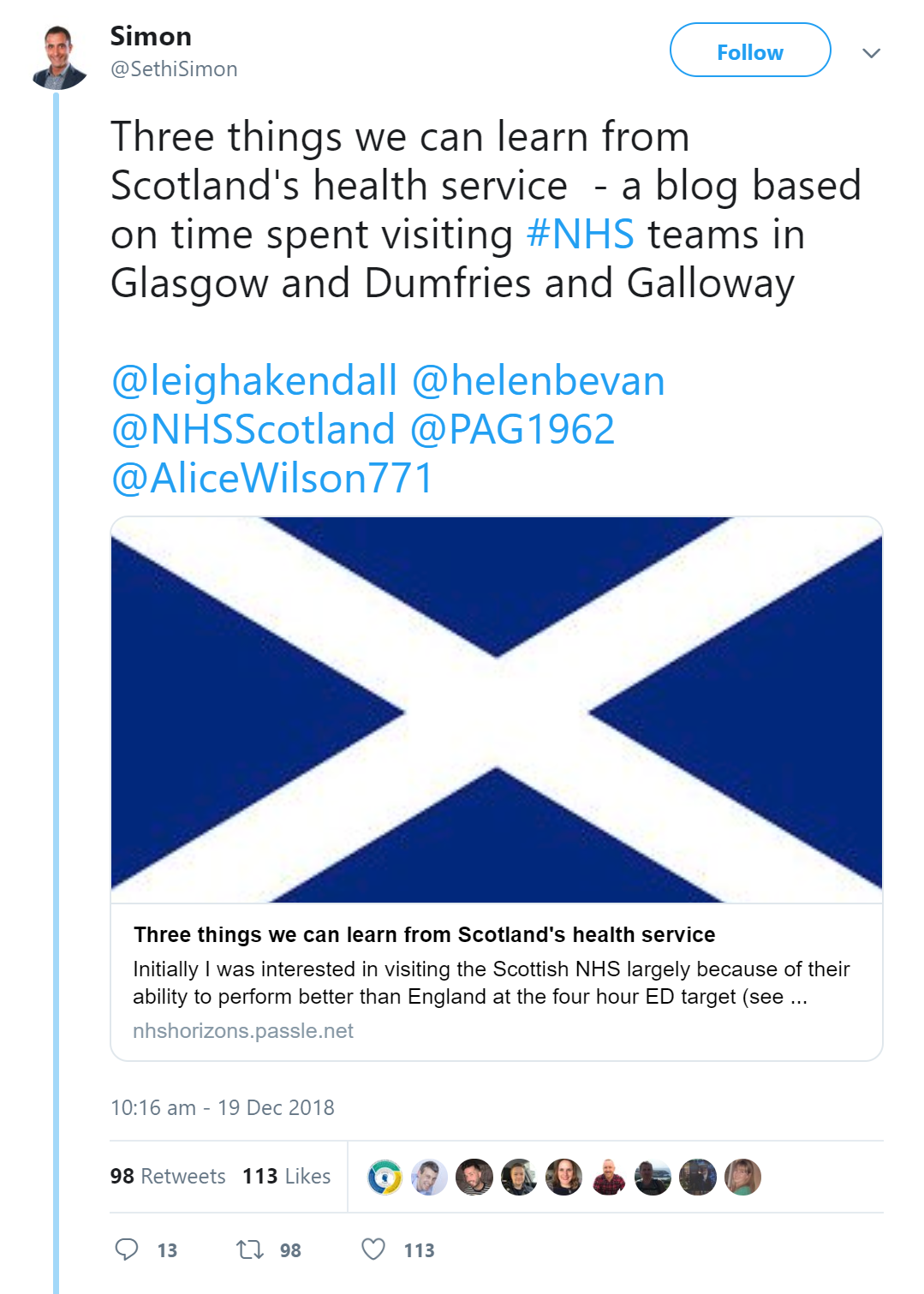Visit @NHSScotland profile link
924x1294 pixels.
pyautogui.click(x=253, y=430)
